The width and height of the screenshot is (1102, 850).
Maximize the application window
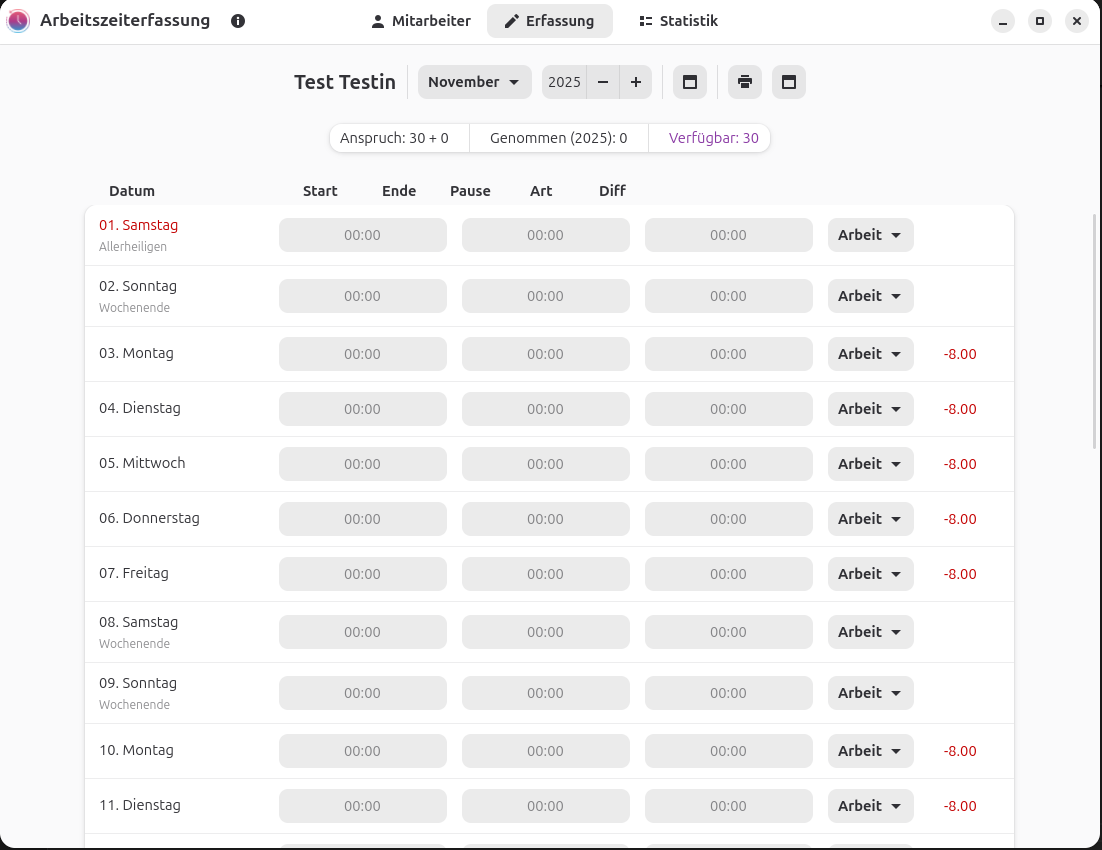[1040, 21]
